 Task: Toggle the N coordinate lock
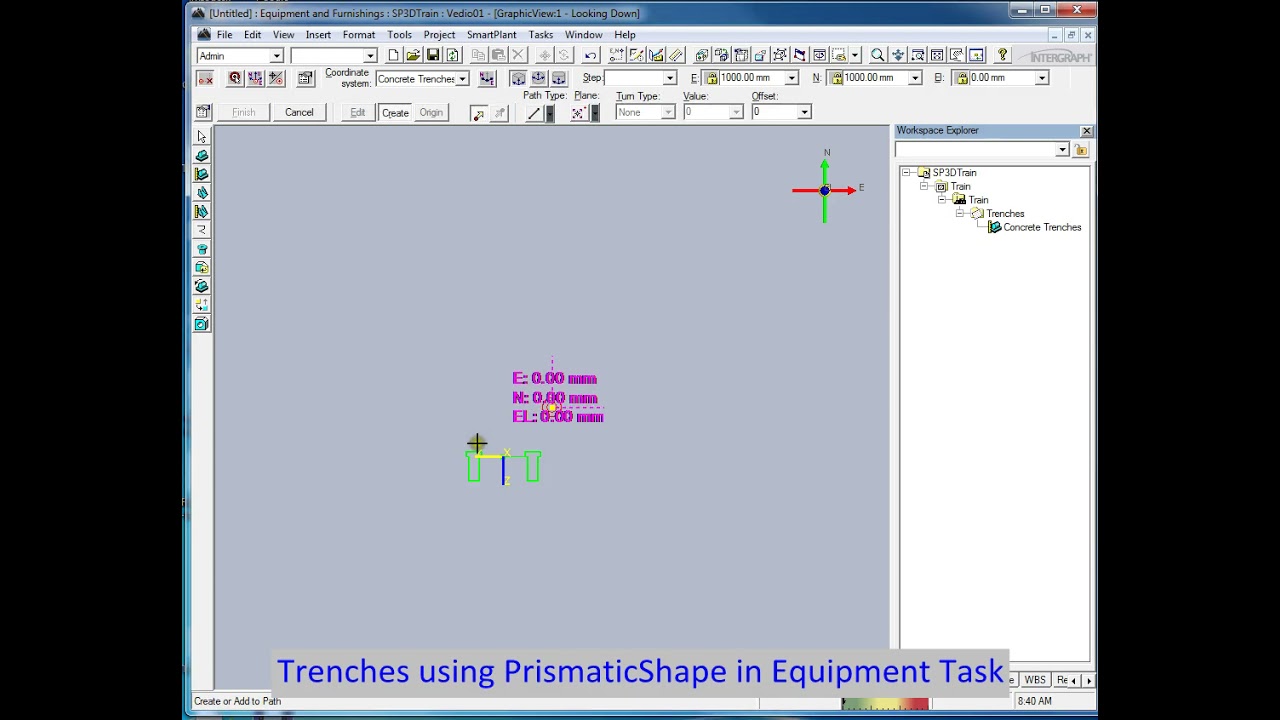(x=836, y=78)
